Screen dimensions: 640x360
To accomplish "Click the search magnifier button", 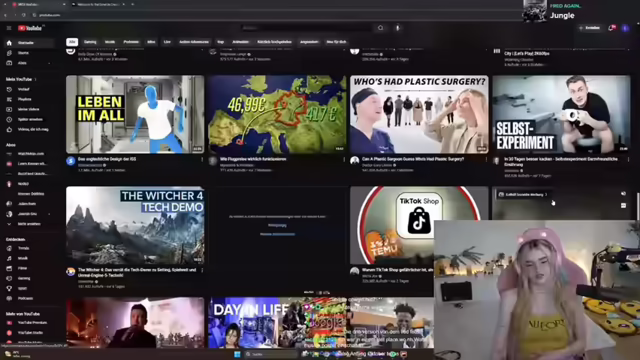I will click(380, 28).
